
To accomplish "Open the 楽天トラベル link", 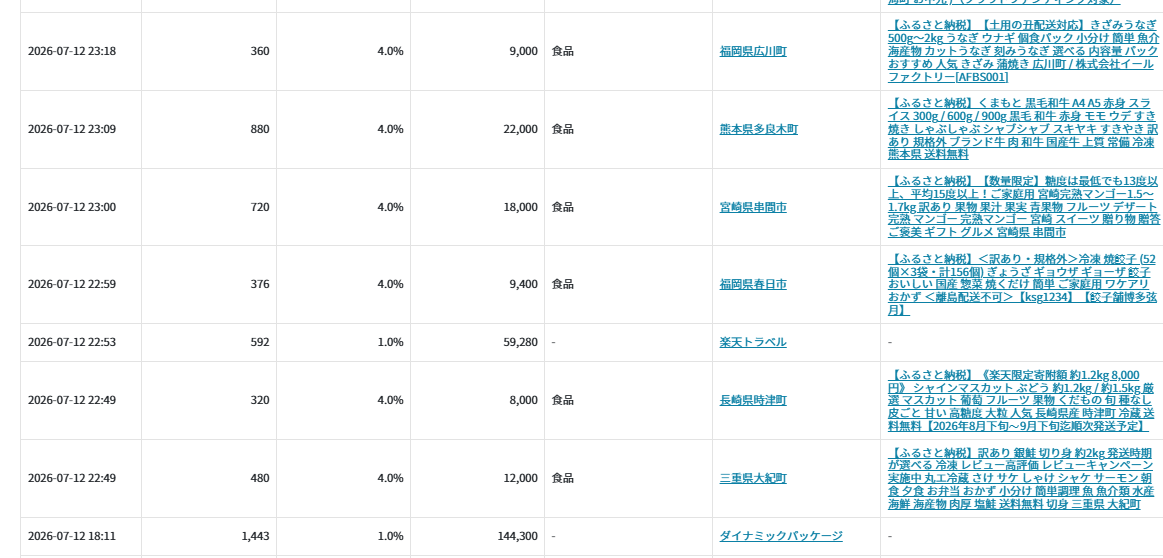I will 753,342.
